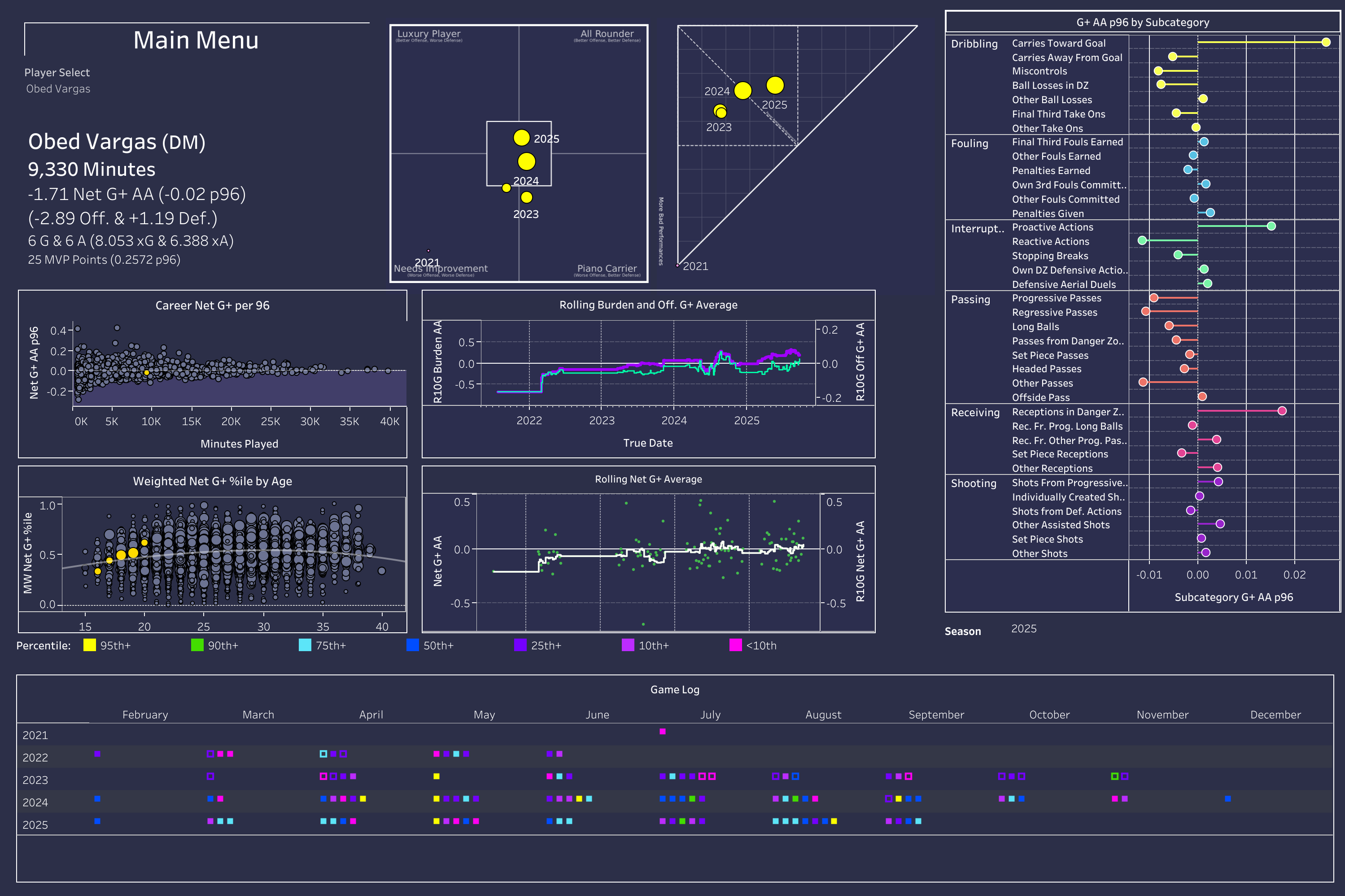Select the green 90th+ percentile legend swatch
Viewport: 1345px width, 896px height.
tap(197, 645)
